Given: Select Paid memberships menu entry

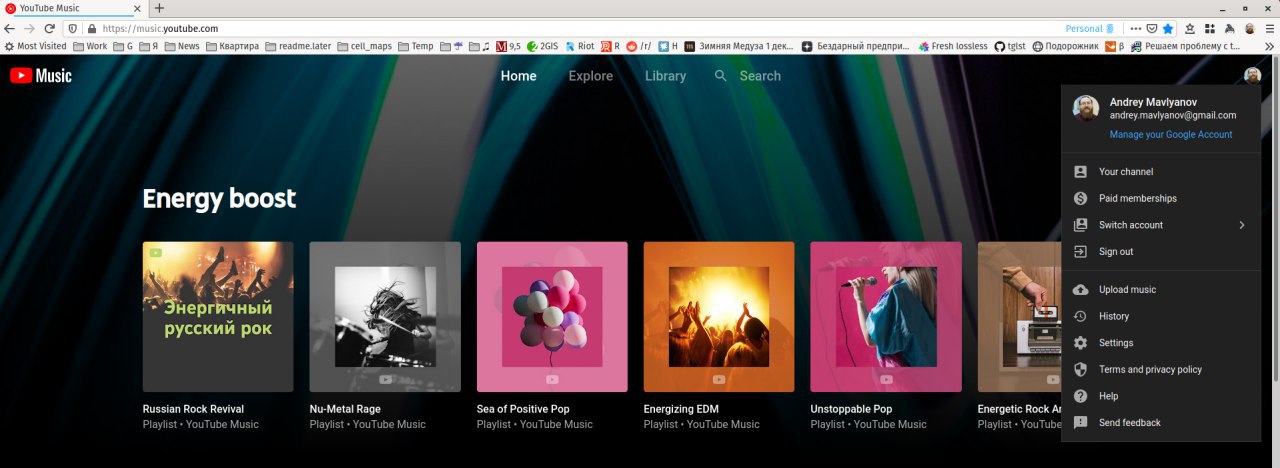Looking at the screenshot, I should pyautogui.click(x=1161, y=198).
